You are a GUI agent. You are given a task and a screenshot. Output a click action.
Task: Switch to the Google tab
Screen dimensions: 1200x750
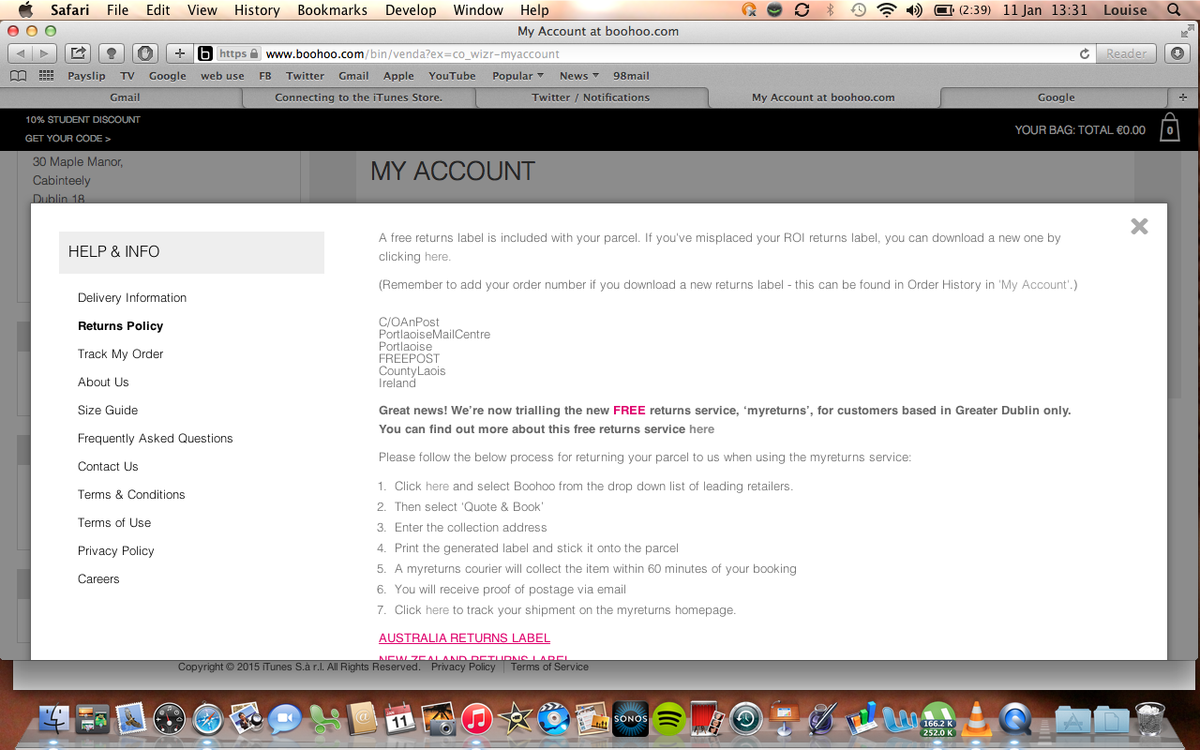point(1056,97)
